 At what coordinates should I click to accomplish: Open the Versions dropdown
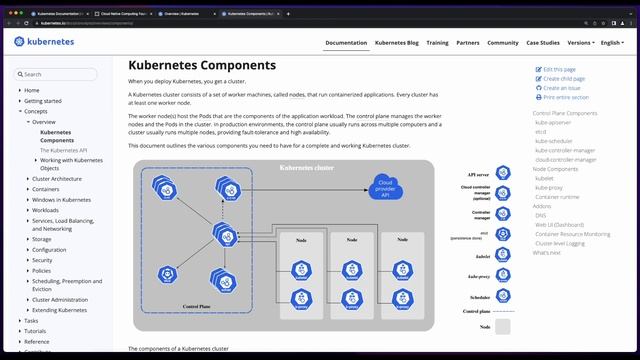point(581,43)
